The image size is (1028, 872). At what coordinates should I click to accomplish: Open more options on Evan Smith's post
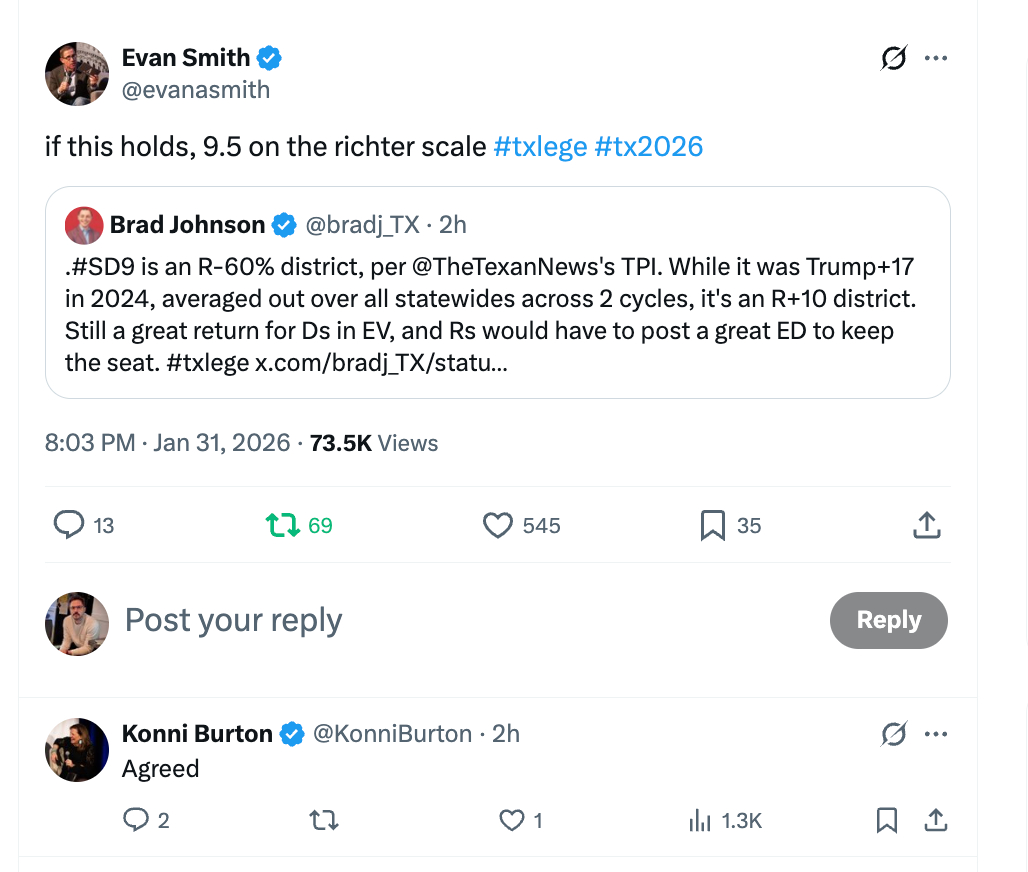click(936, 59)
